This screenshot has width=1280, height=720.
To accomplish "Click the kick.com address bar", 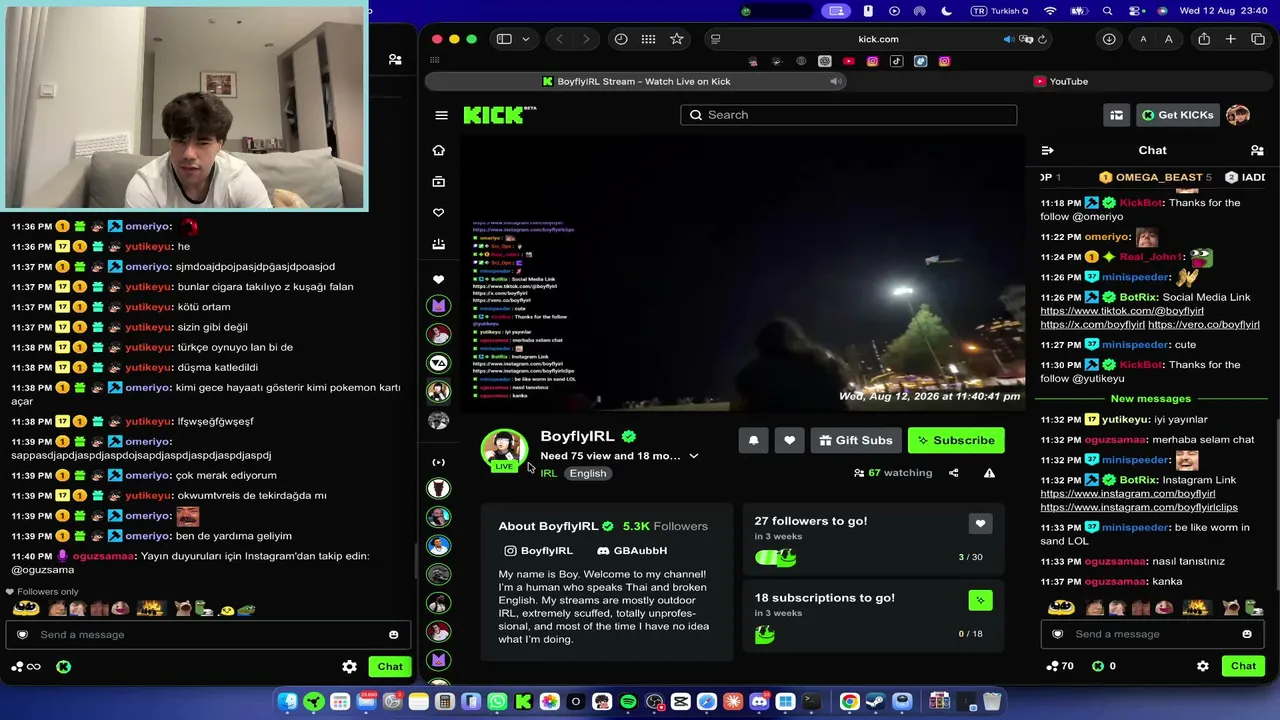I will click(878, 39).
